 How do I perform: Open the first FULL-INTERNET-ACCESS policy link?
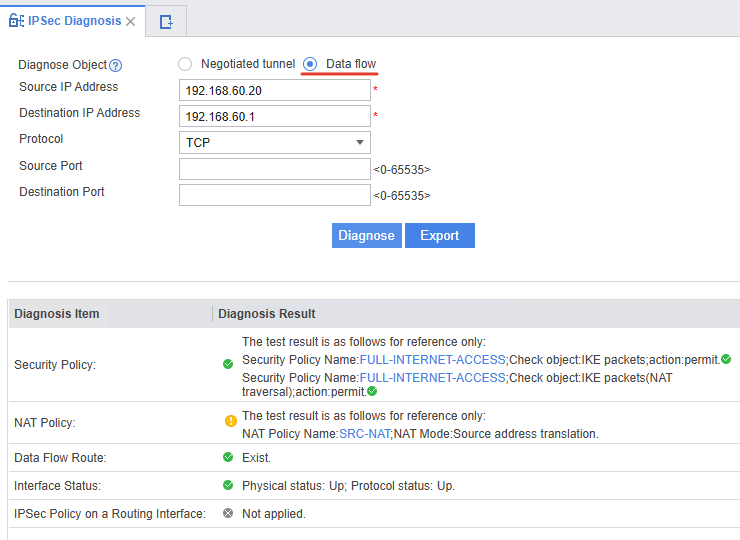click(x=432, y=359)
